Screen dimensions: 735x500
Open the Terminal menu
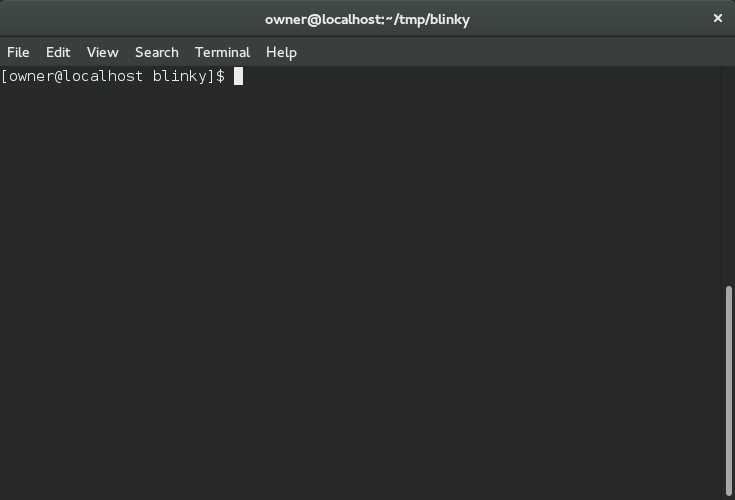[x=222, y=52]
